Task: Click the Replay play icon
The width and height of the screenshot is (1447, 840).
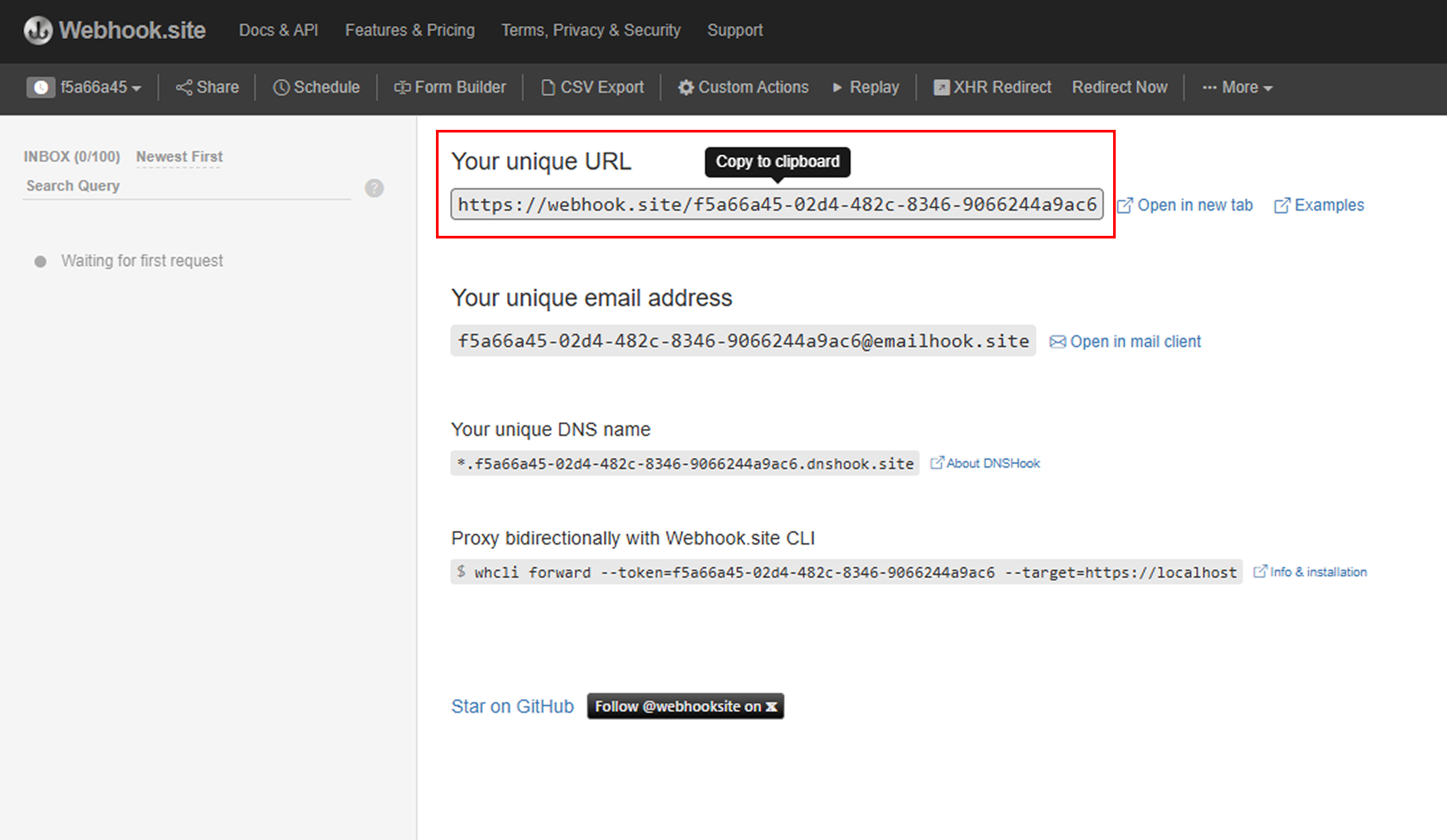Action: point(837,87)
